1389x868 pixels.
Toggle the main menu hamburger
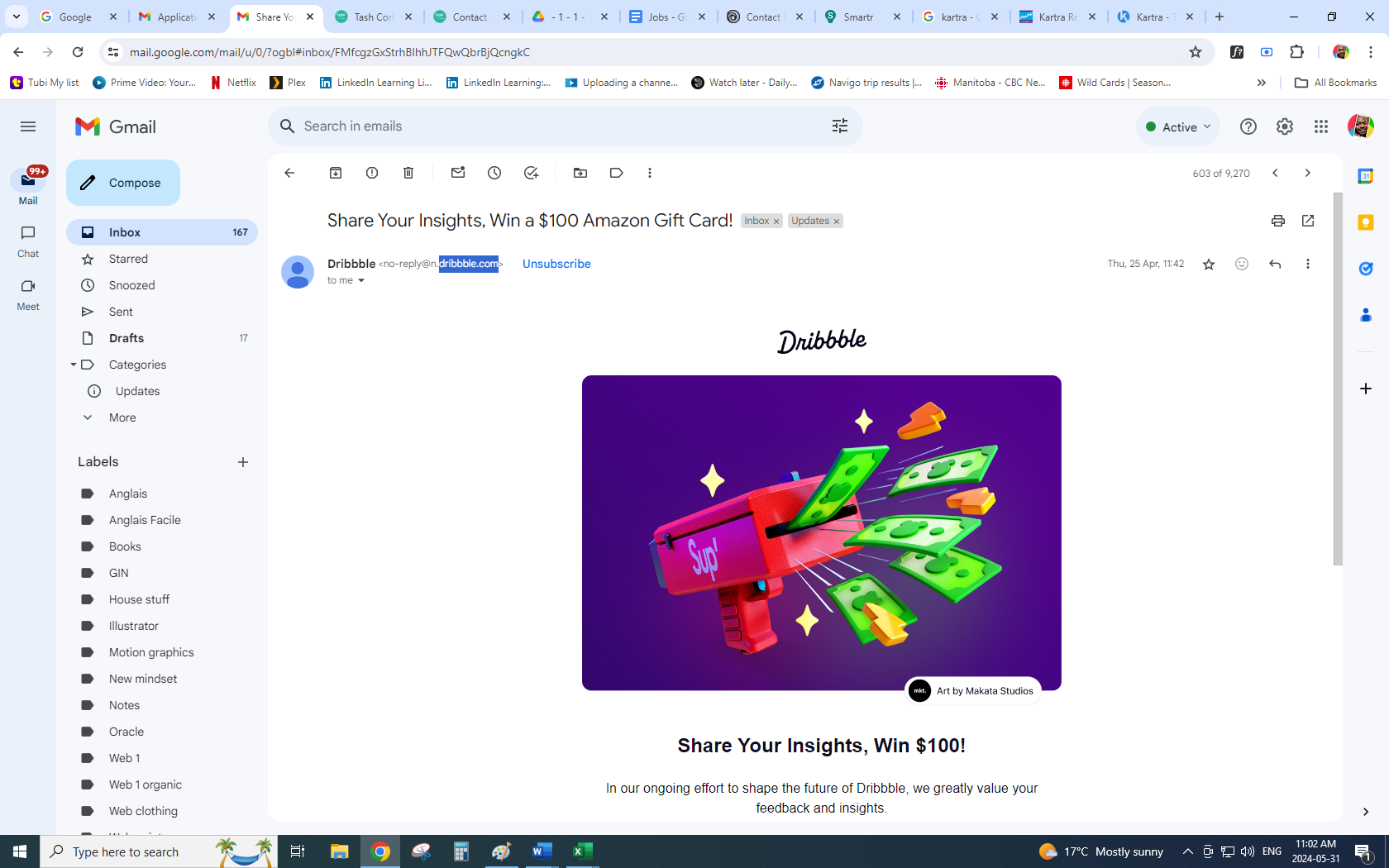pyautogui.click(x=28, y=126)
